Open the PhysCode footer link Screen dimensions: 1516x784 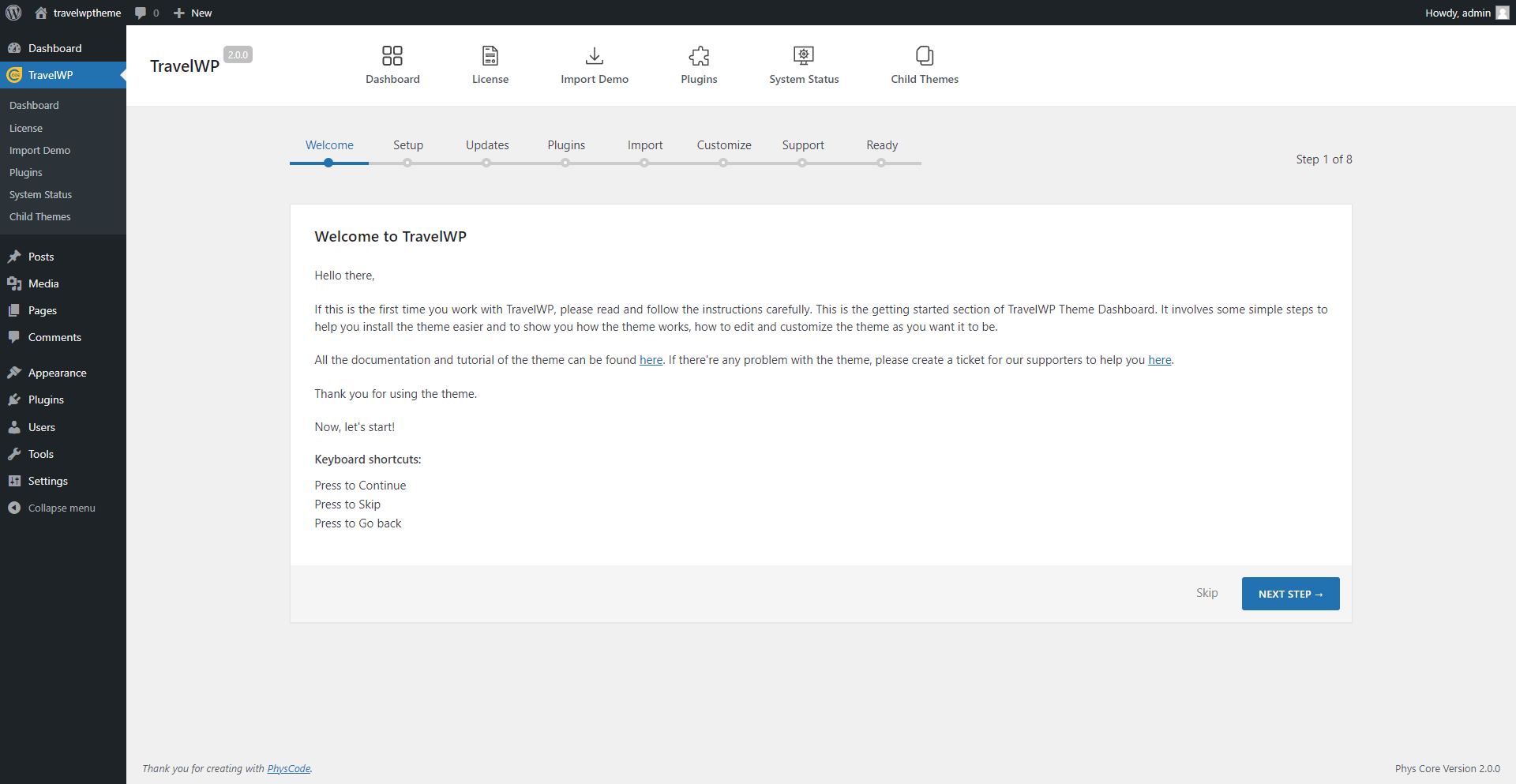tap(288, 769)
